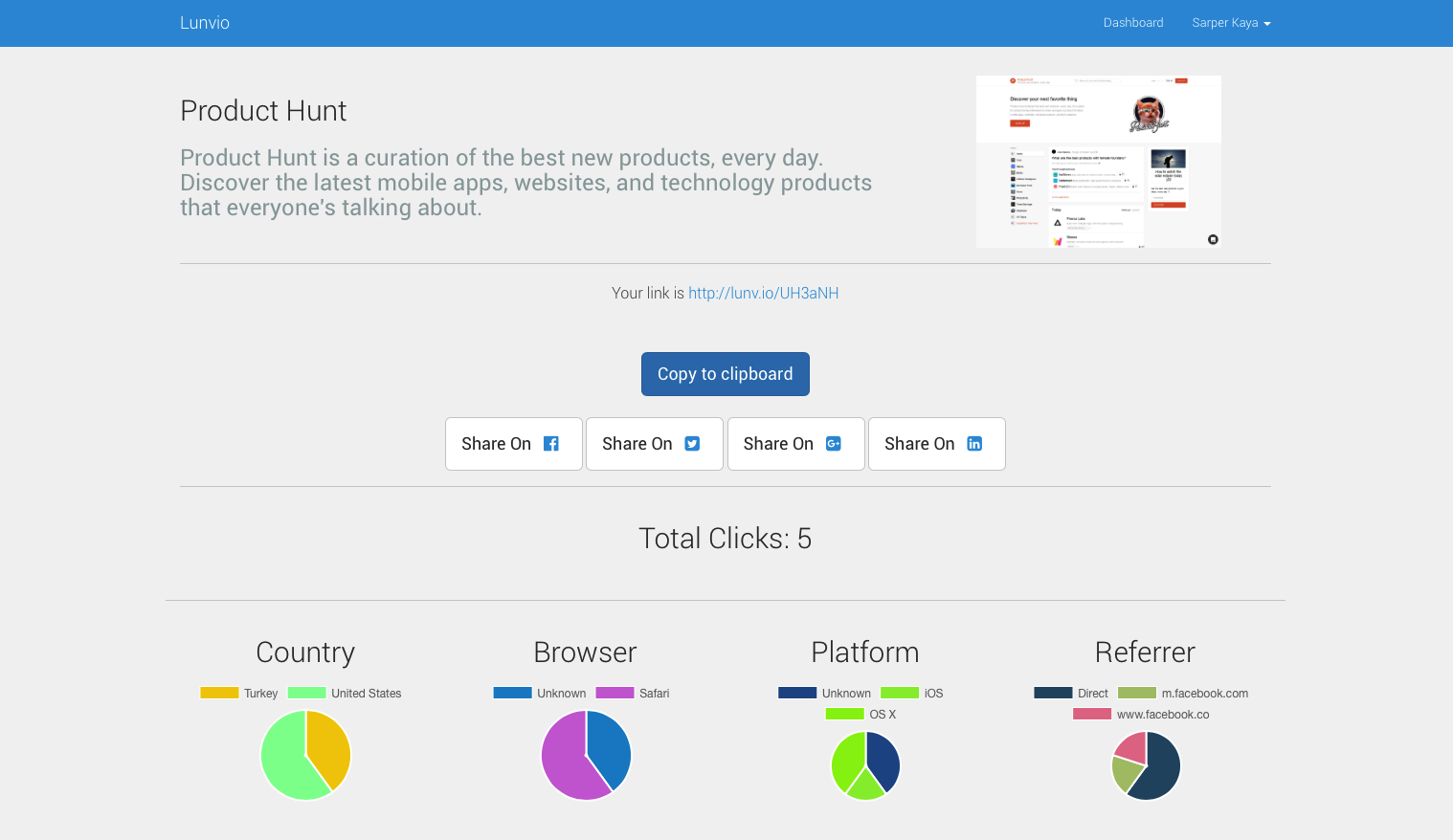Image resolution: width=1453 pixels, height=840 pixels.
Task: Click the LinkedIn icon in Share On button
Action: tap(974, 444)
